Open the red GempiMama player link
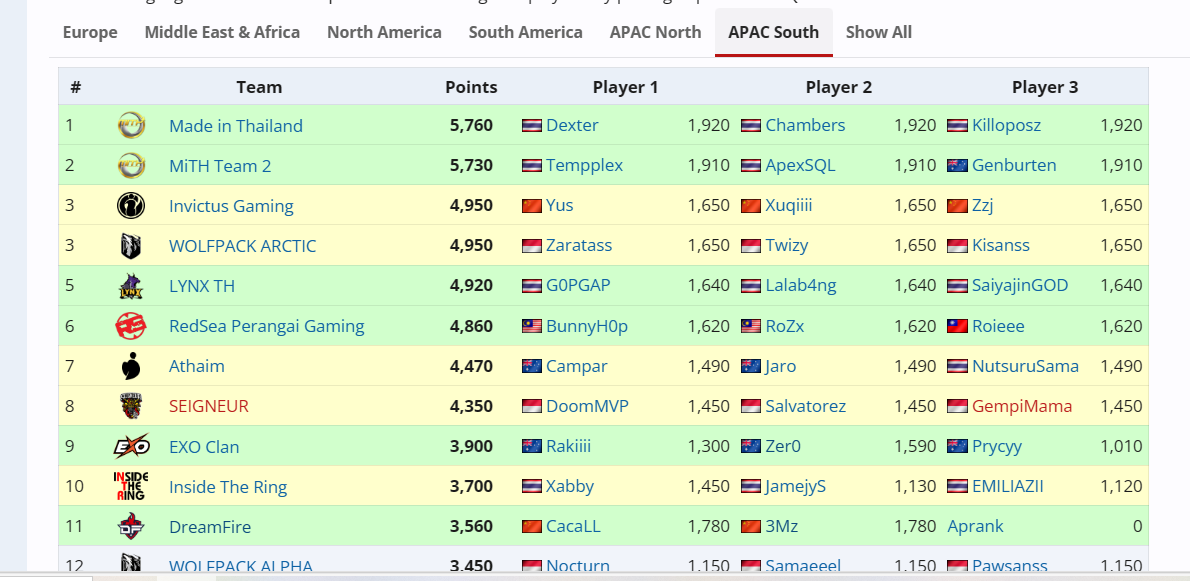This screenshot has height=581, width=1190. click(x=1021, y=406)
